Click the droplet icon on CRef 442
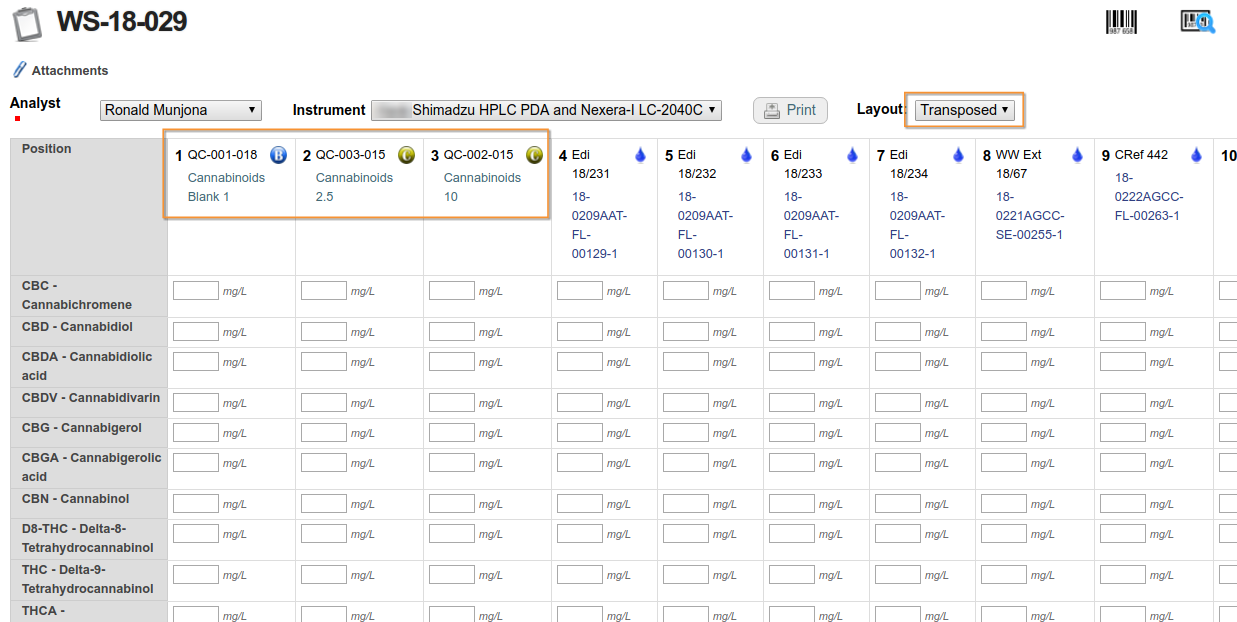The image size is (1237, 622). 1196,154
